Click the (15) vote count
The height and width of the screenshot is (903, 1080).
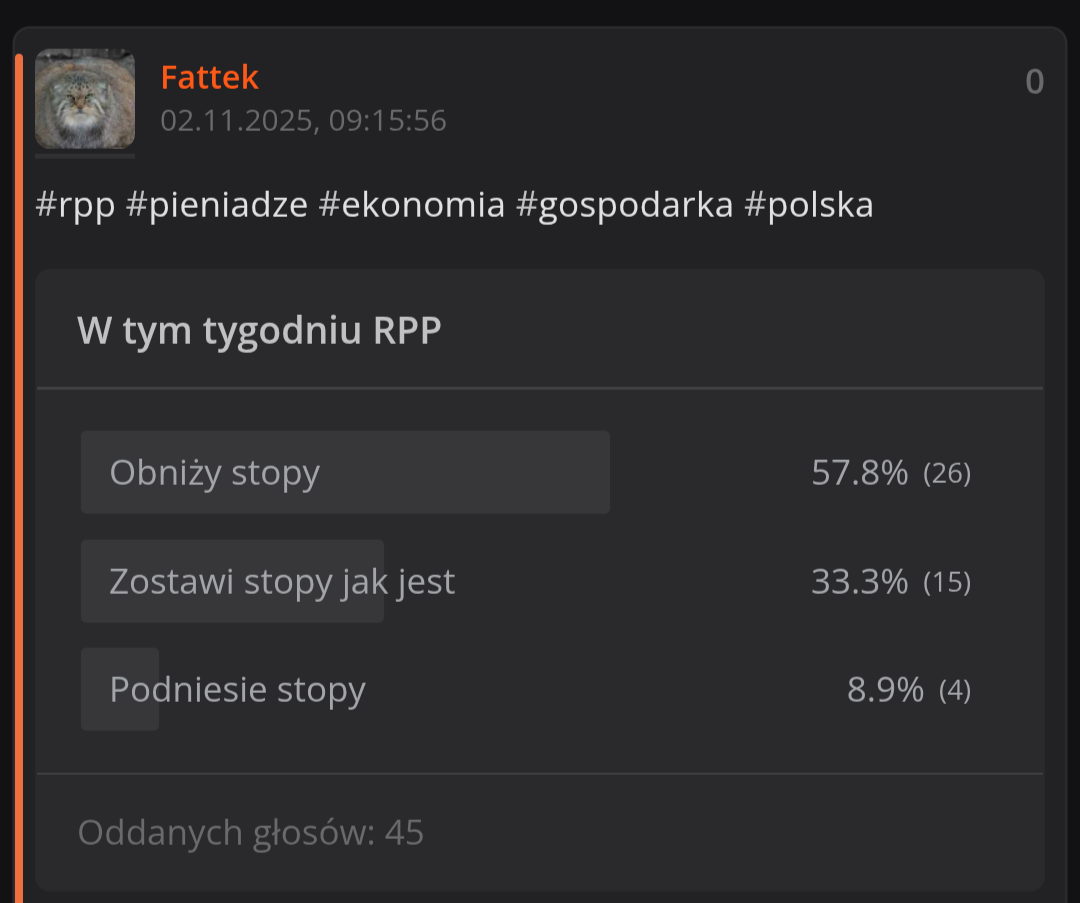[946, 581]
